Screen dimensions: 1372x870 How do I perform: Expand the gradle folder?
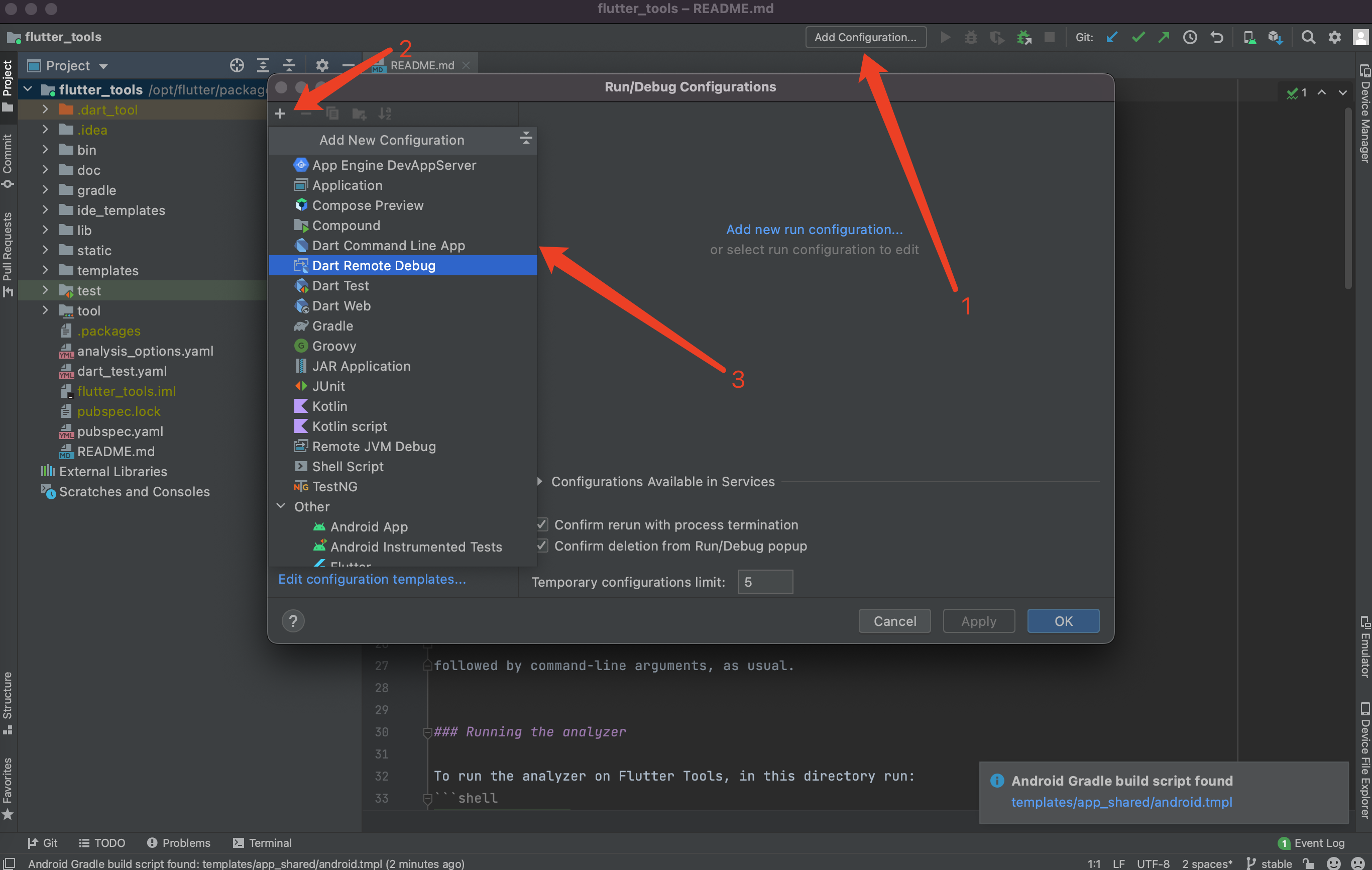[45, 190]
